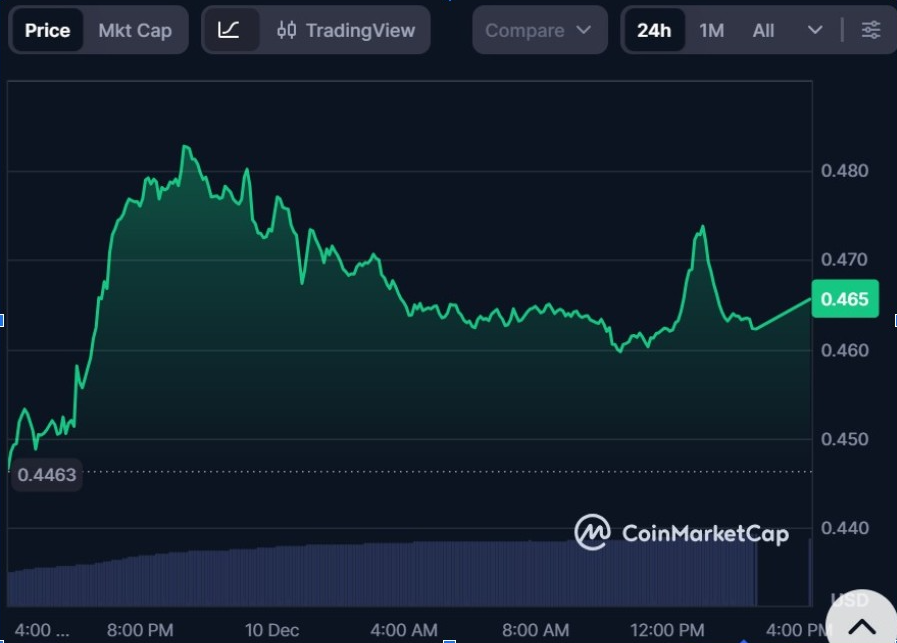Open the TradingView chart mode
The height and width of the screenshot is (643, 897).
(x=346, y=30)
